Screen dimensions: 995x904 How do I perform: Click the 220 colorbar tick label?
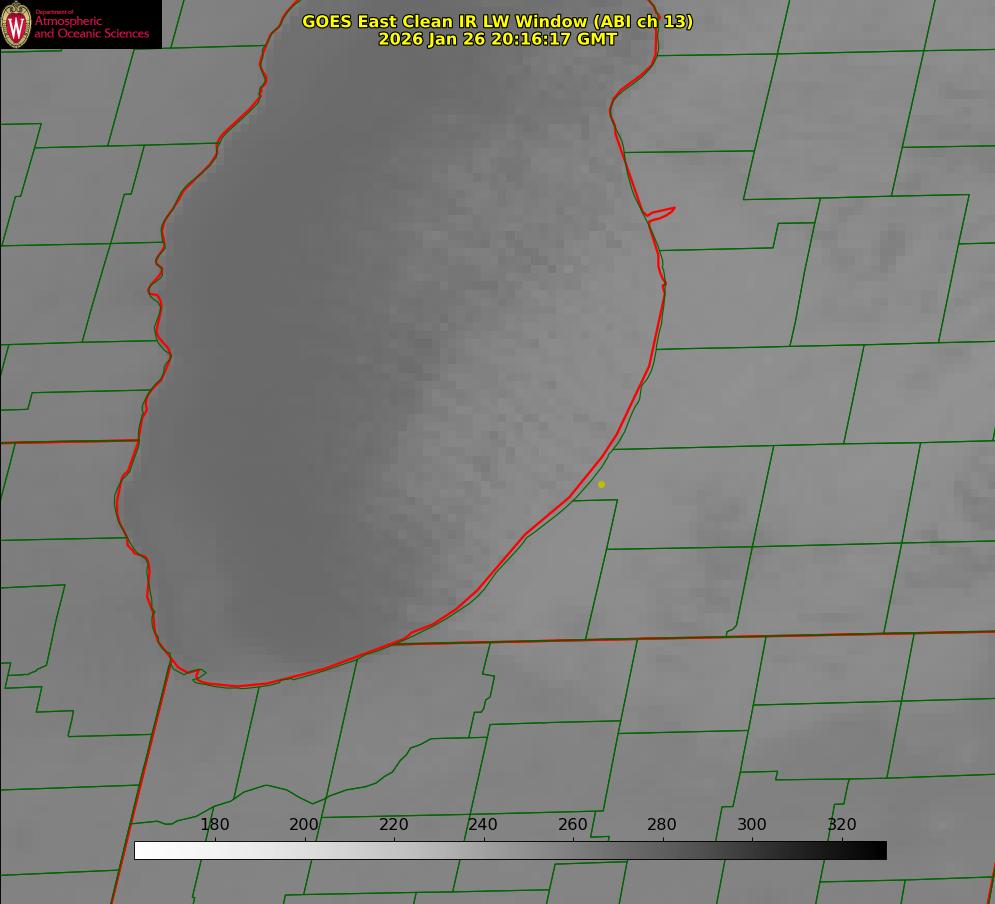(x=394, y=825)
